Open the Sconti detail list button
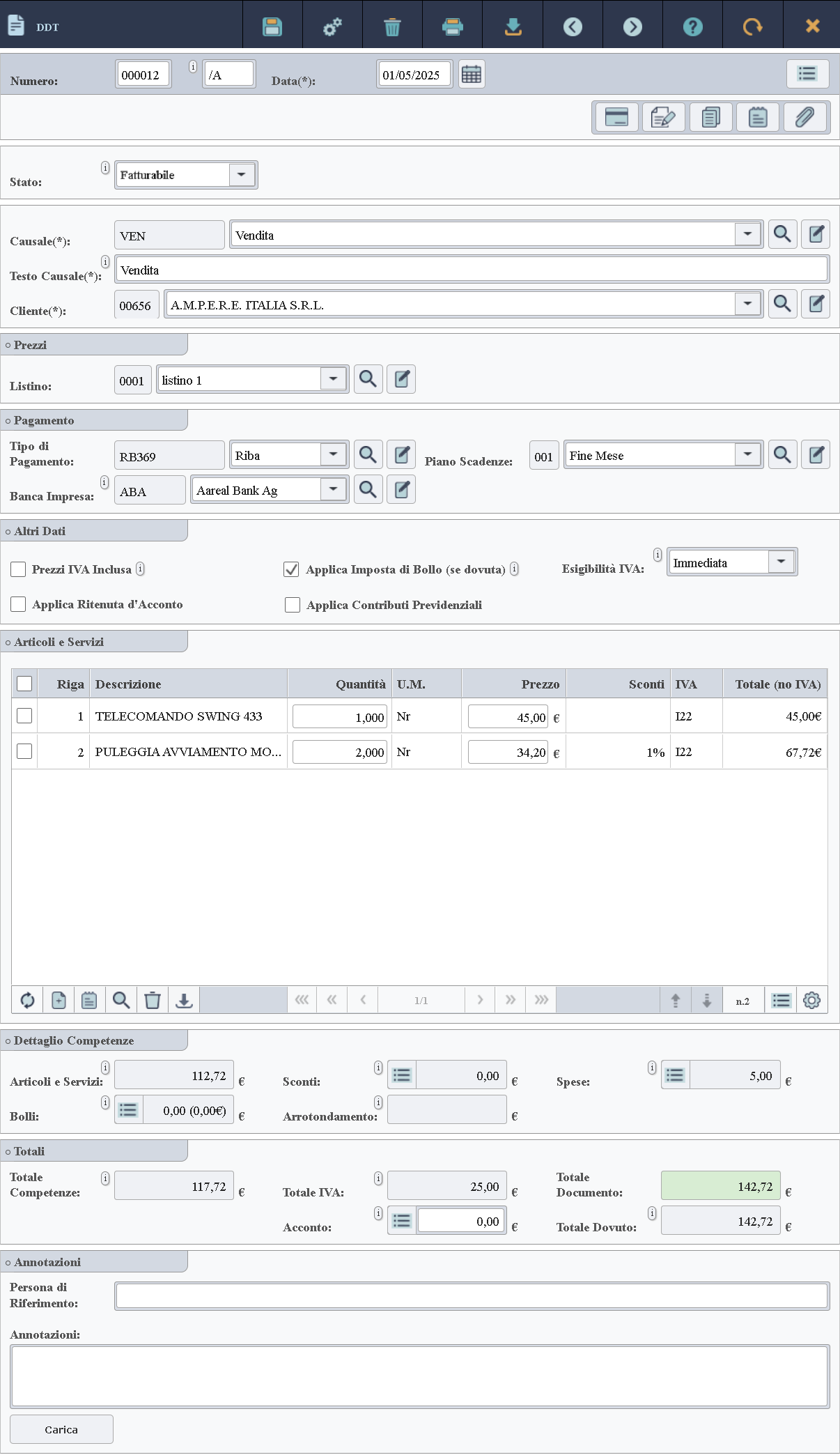 pos(402,1075)
